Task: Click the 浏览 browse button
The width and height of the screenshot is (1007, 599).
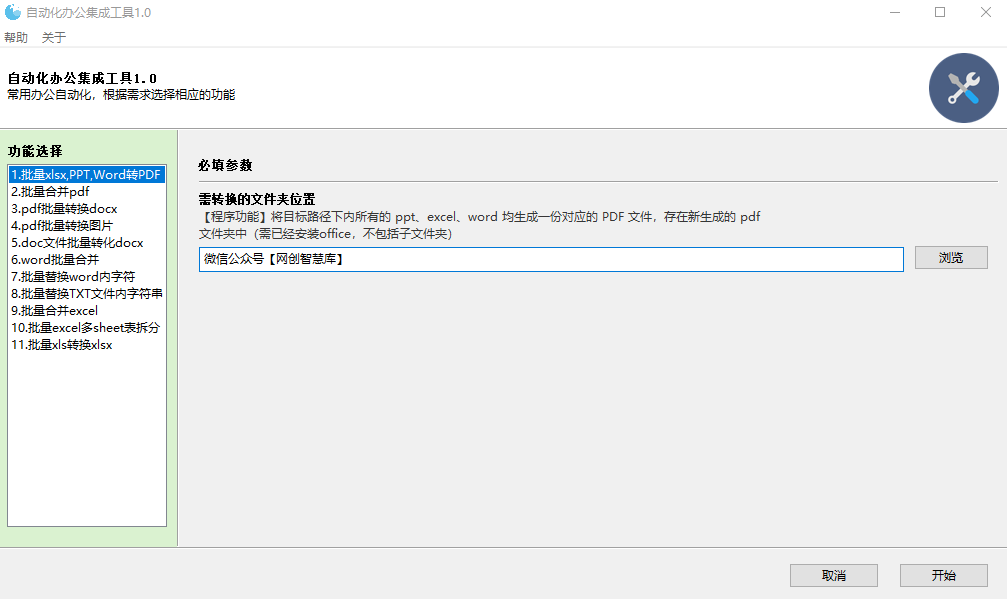Action: click(951, 257)
